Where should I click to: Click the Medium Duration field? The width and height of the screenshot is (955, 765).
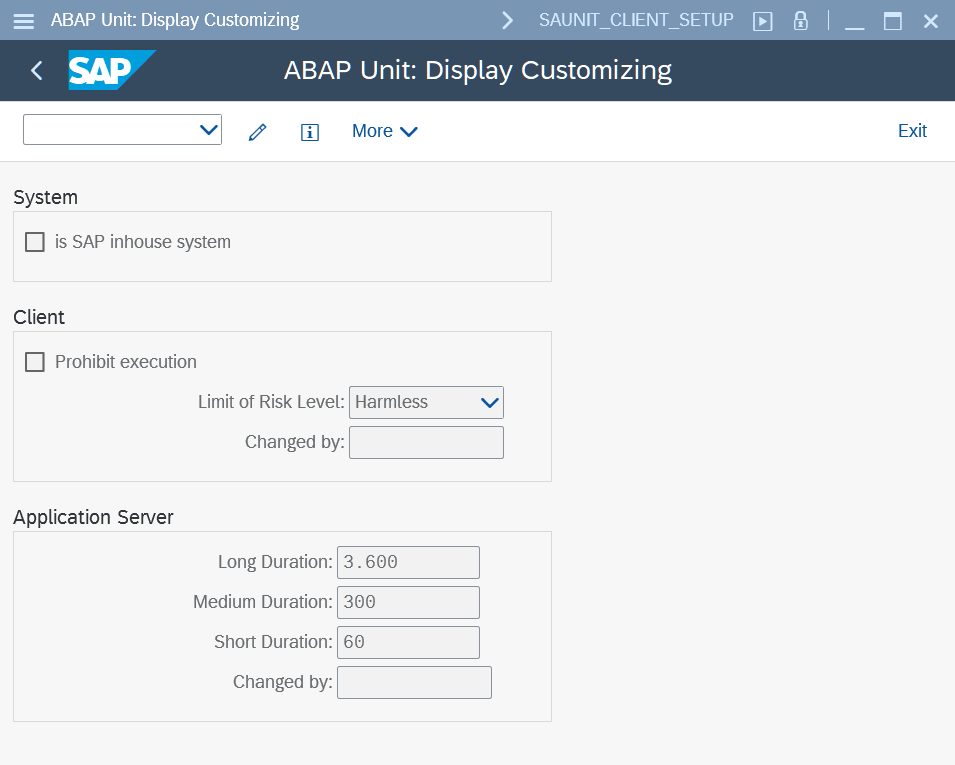tap(408, 602)
